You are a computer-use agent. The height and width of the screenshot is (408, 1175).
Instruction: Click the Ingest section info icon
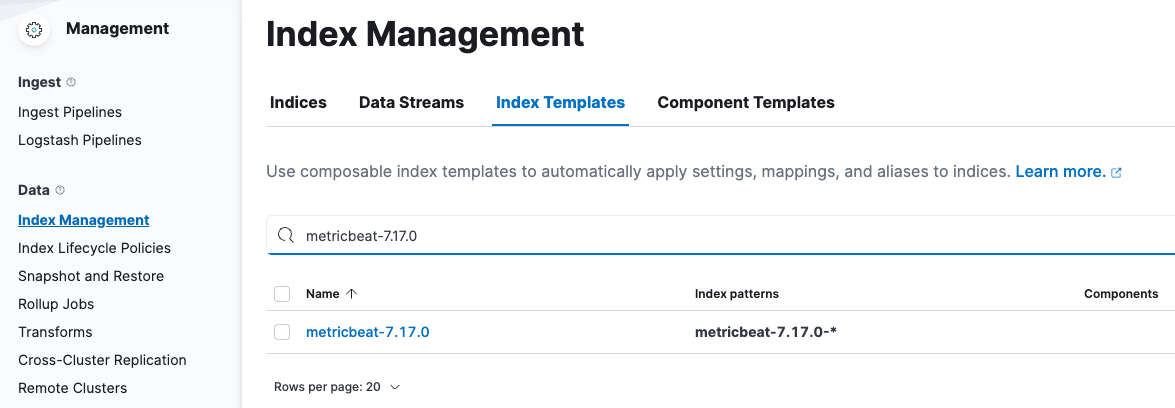[x=71, y=82]
